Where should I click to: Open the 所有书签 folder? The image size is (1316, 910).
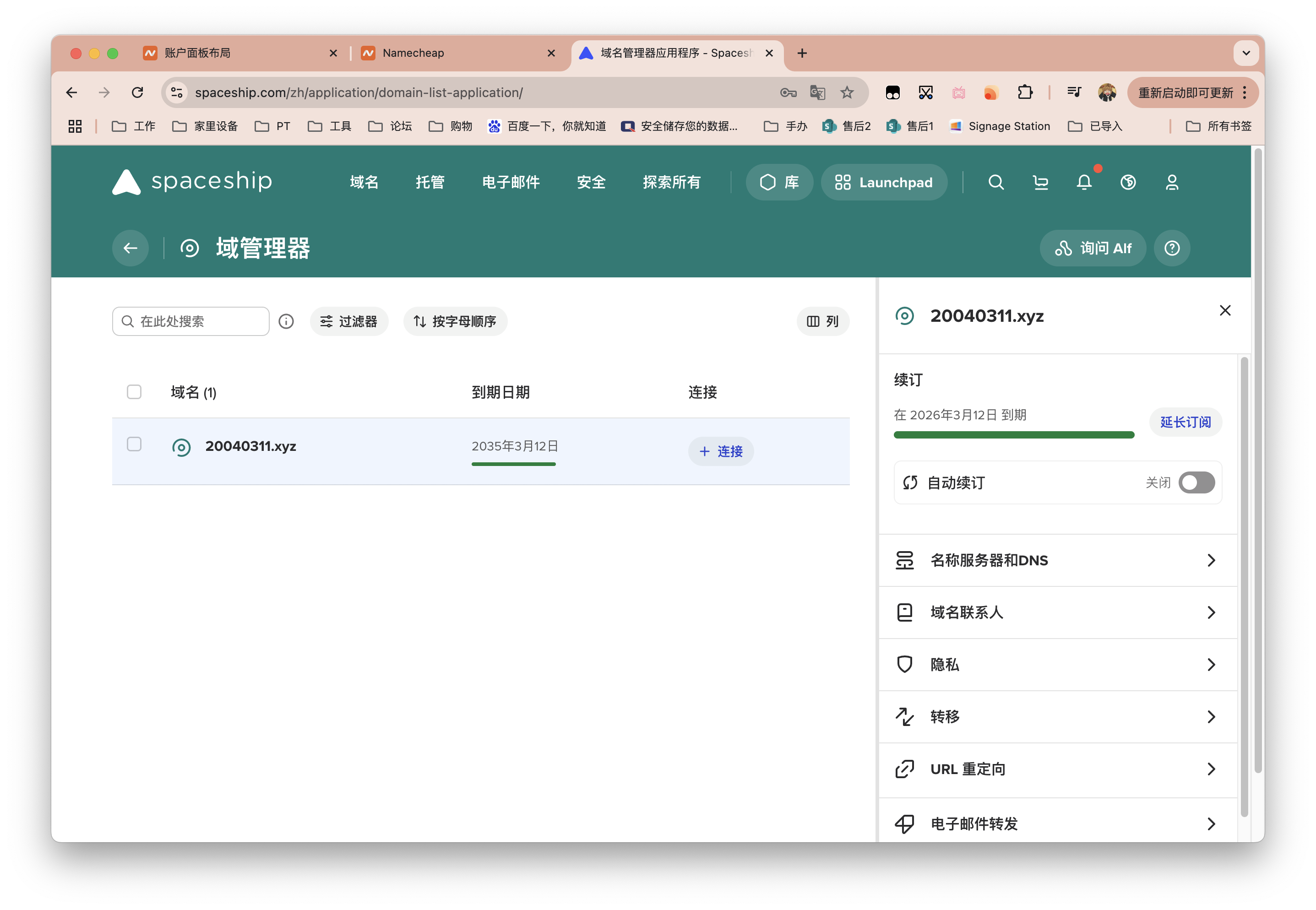coord(1218,126)
